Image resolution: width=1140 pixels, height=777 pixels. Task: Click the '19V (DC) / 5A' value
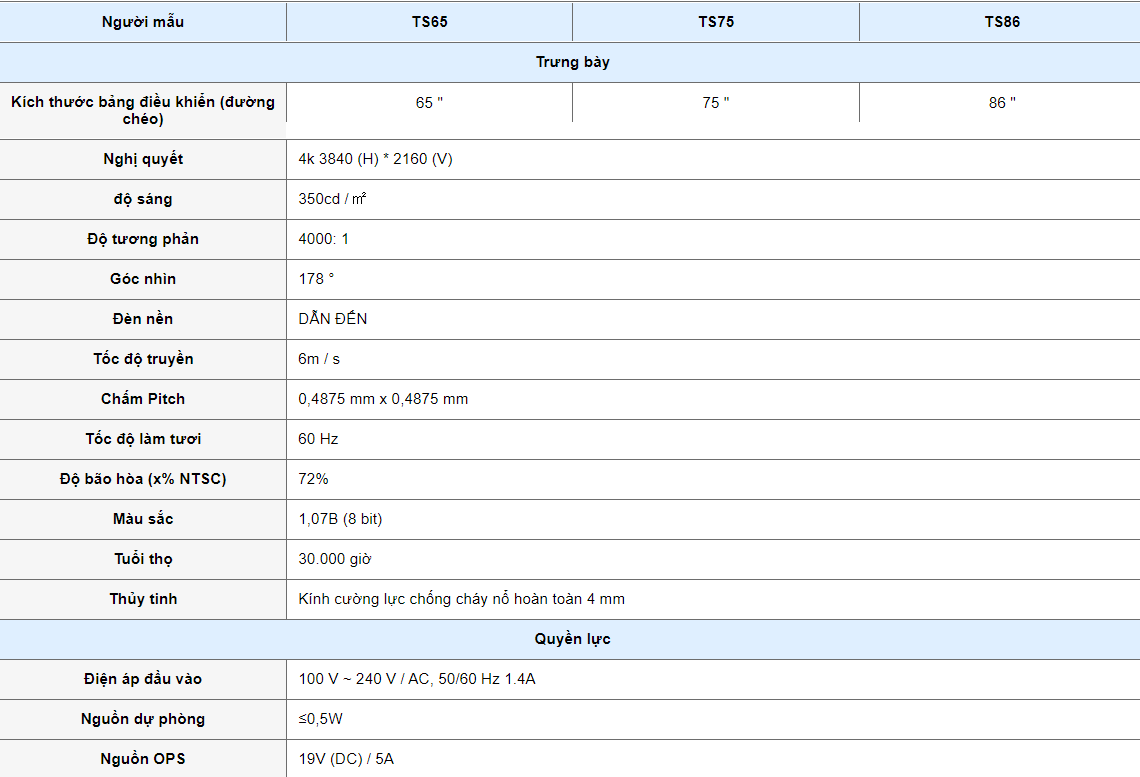(346, 759)
